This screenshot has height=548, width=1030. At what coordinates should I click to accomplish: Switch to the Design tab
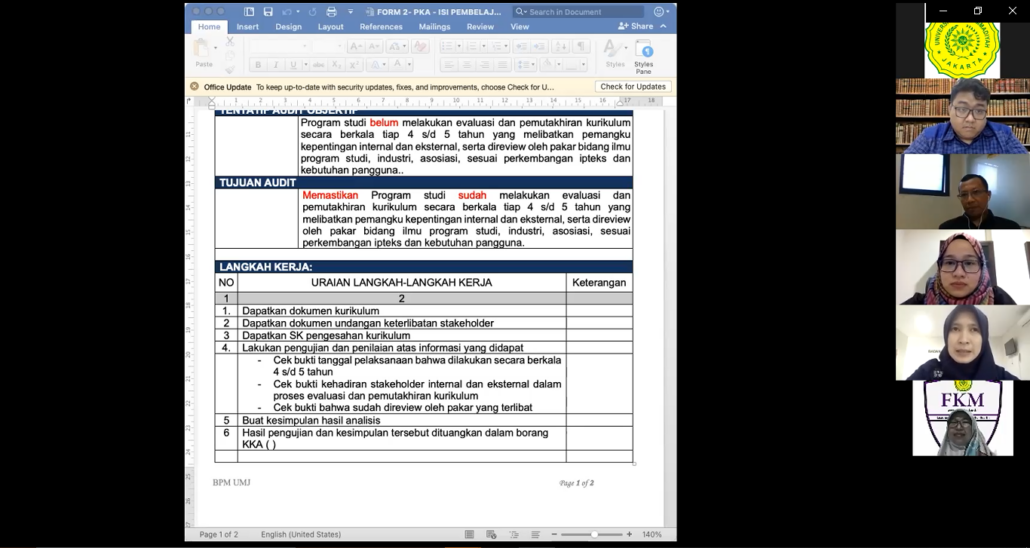[288, 27]
